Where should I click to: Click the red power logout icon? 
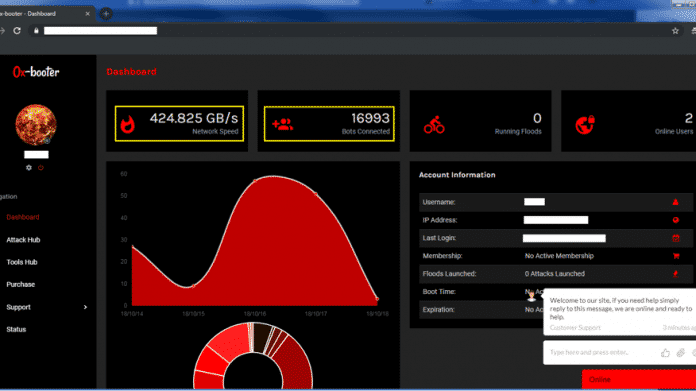[x=41, y=168]
